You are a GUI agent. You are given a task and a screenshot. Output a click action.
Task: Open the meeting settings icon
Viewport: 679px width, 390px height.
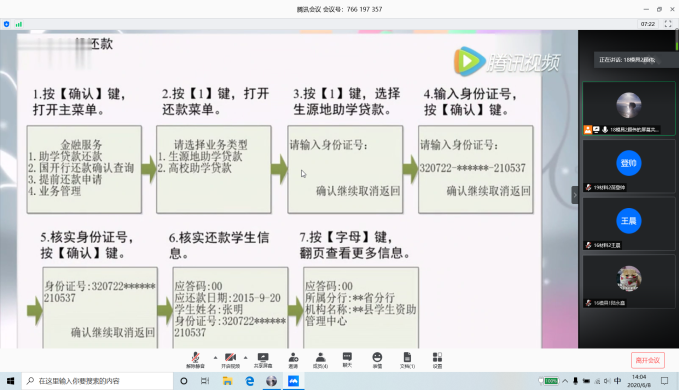pos(437,360)
